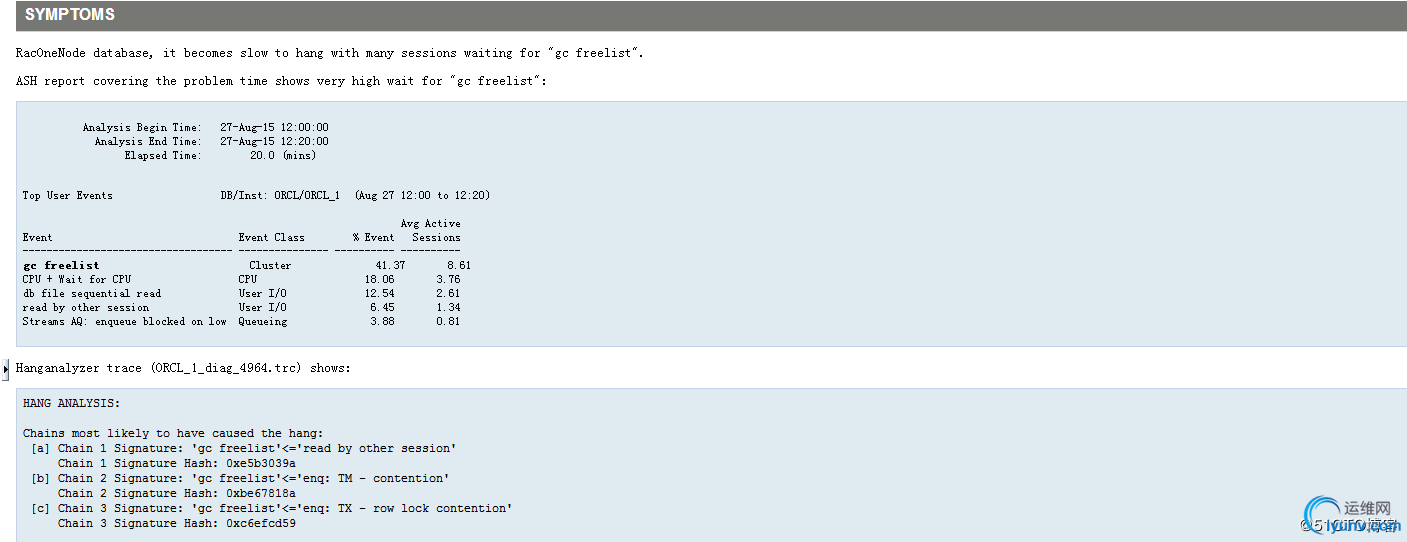
Task: Click the 'read by other session' event row
Action: 85,307
